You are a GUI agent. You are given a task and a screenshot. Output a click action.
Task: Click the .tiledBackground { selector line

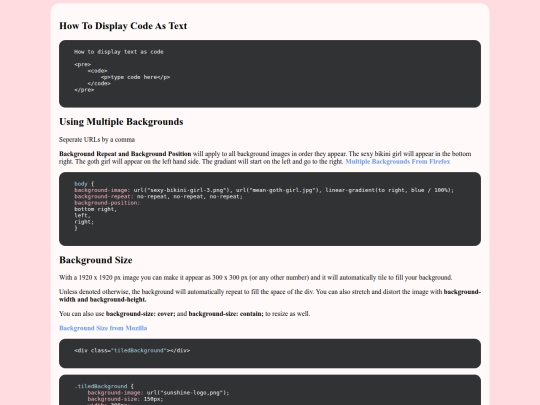click(104, 386)
